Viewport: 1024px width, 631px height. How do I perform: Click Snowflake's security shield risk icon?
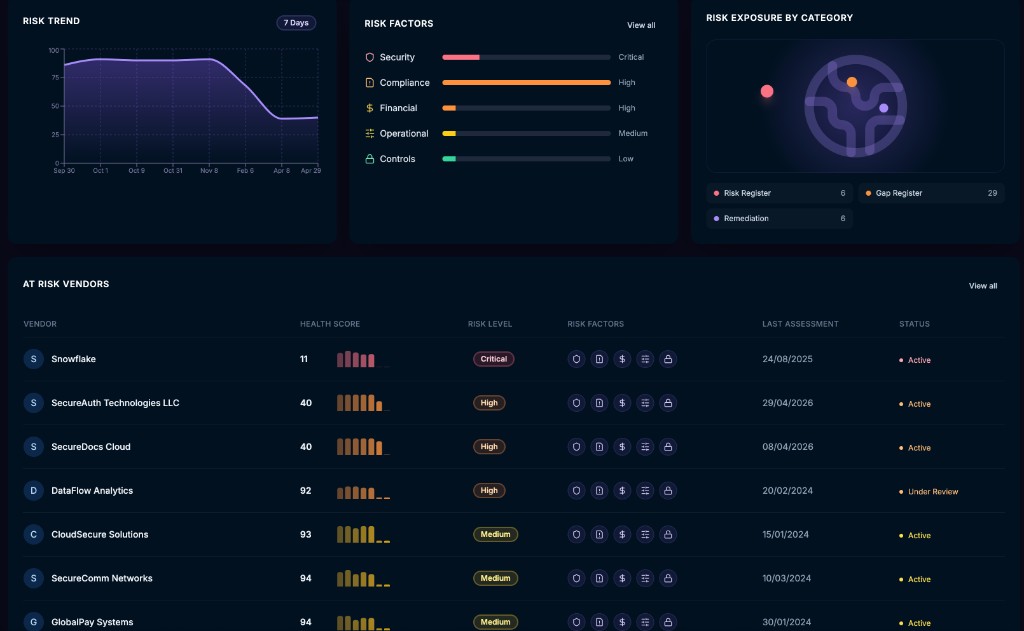[576, 359]
